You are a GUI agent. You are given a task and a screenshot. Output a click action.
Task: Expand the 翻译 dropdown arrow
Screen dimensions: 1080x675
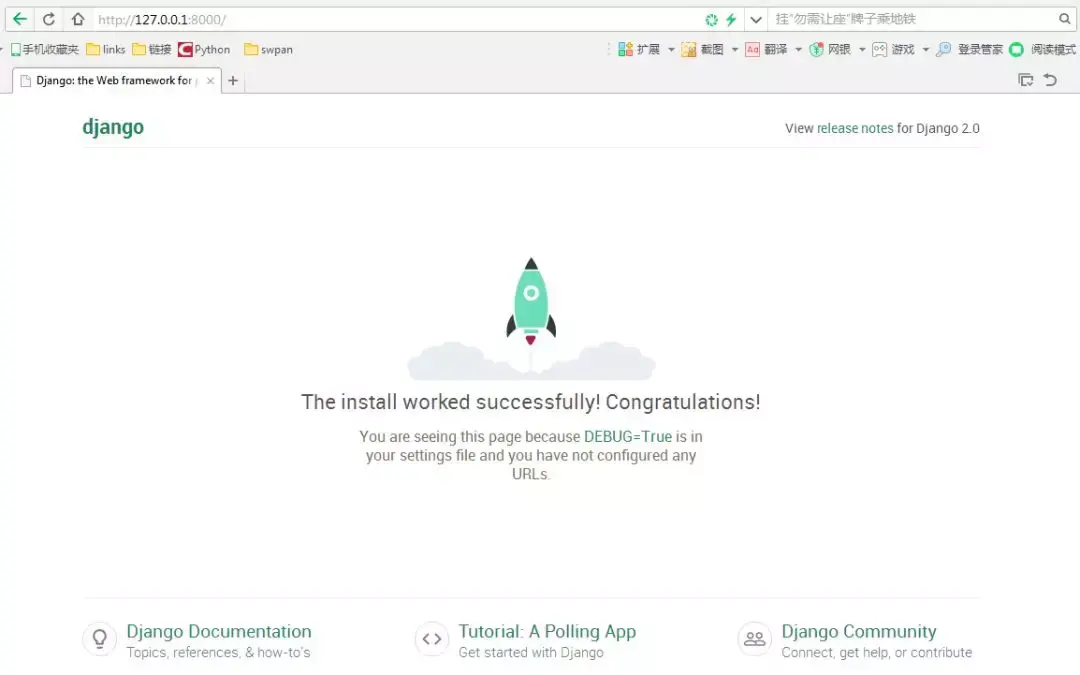pos(798,50)
